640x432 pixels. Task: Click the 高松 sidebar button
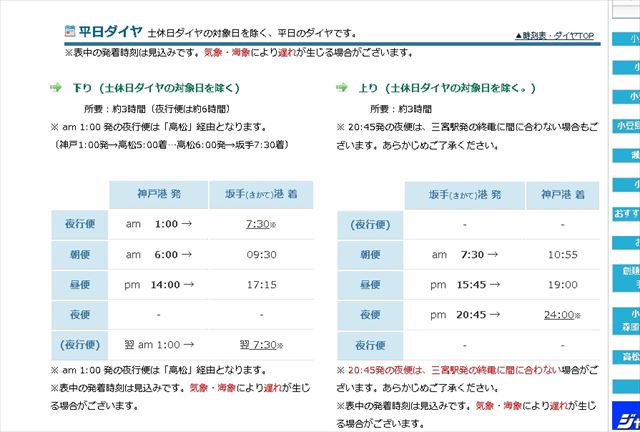coord(628,355)
